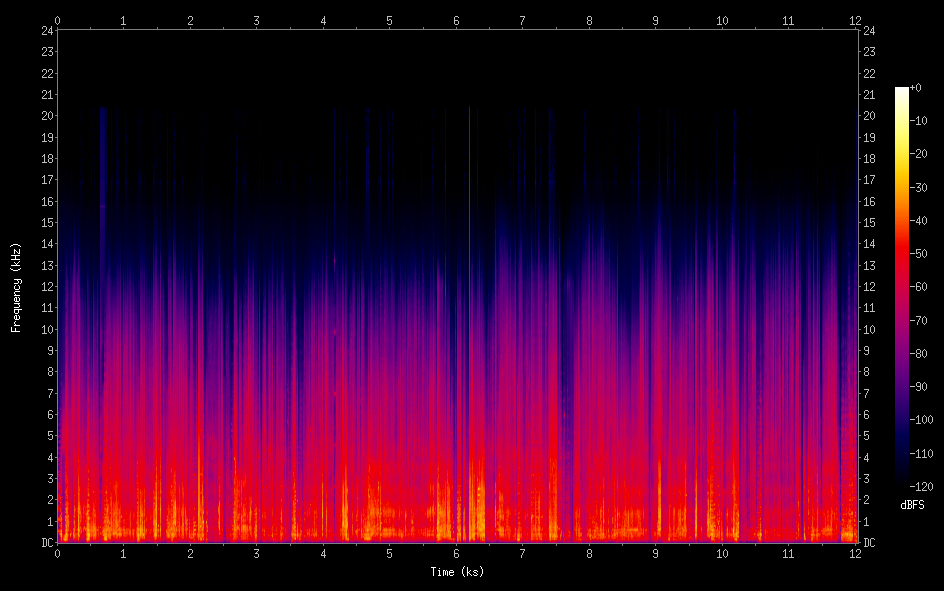Click the "15" tick on the right frequency axis
944x591 pixels.
869,223
